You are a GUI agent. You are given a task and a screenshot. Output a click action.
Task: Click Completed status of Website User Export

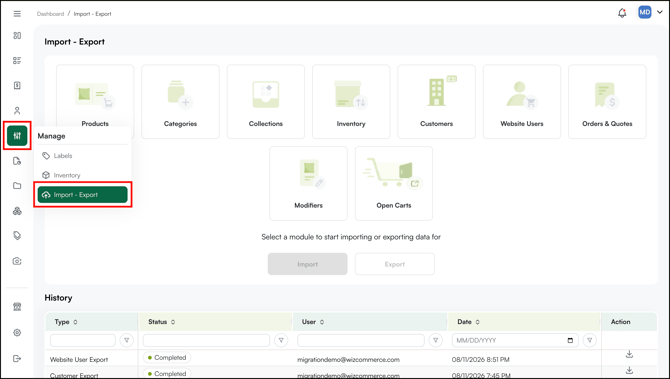167,357
